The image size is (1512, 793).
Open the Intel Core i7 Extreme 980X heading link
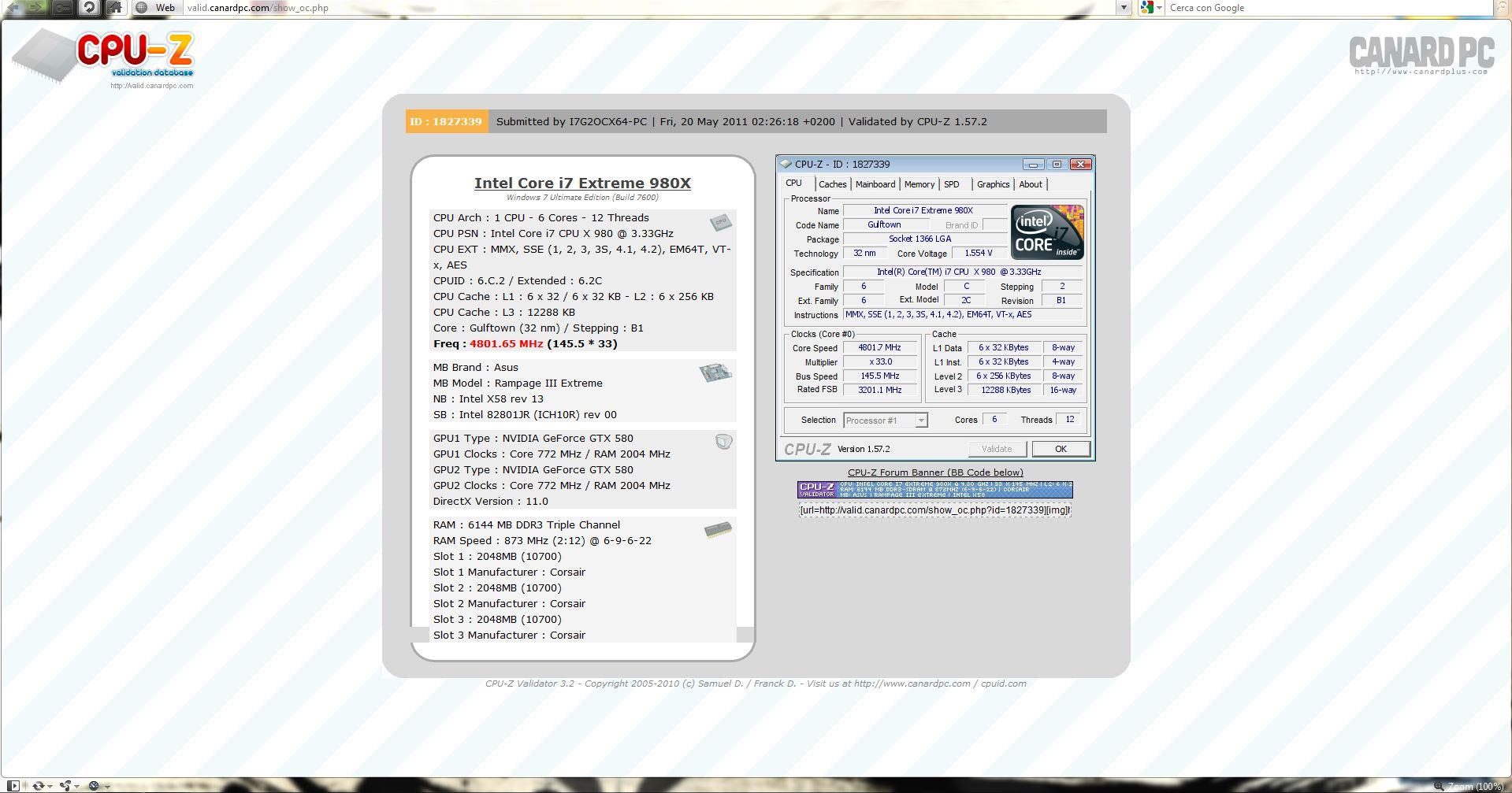tap(582, 183)
